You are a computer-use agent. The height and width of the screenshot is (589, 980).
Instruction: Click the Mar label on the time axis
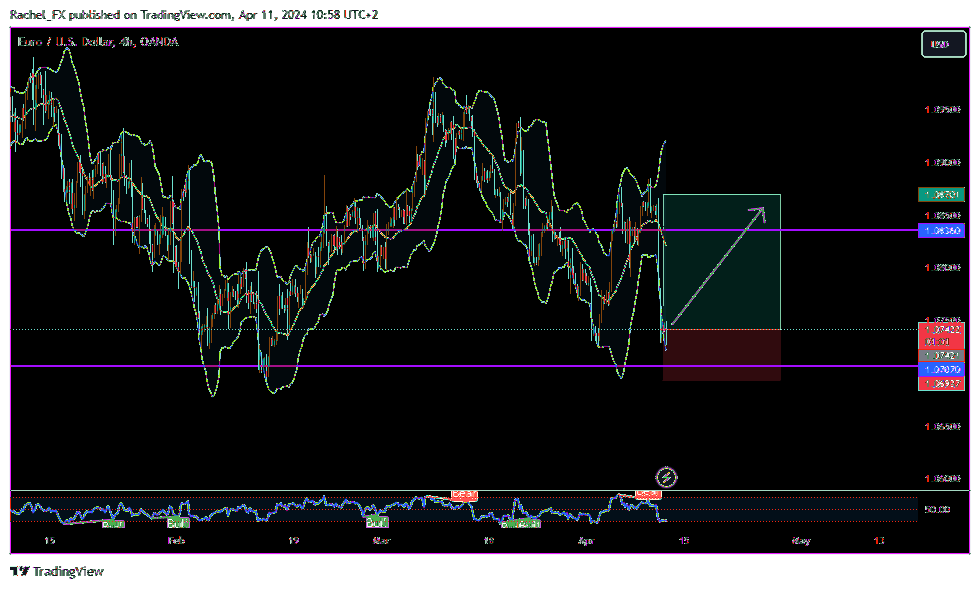381,540
